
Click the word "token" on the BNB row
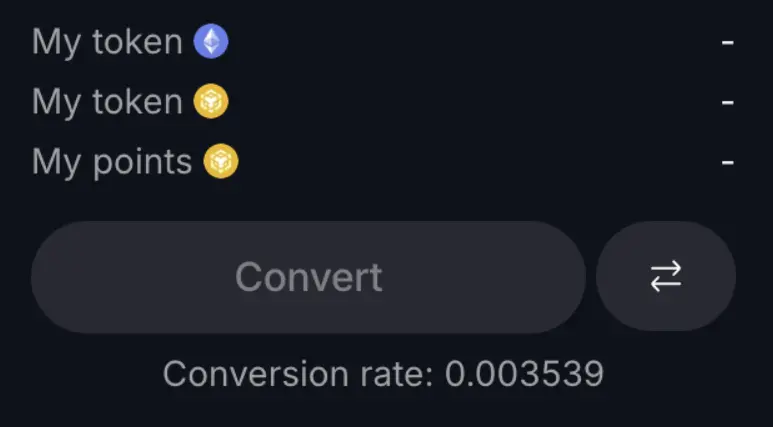tap(136, 101)
